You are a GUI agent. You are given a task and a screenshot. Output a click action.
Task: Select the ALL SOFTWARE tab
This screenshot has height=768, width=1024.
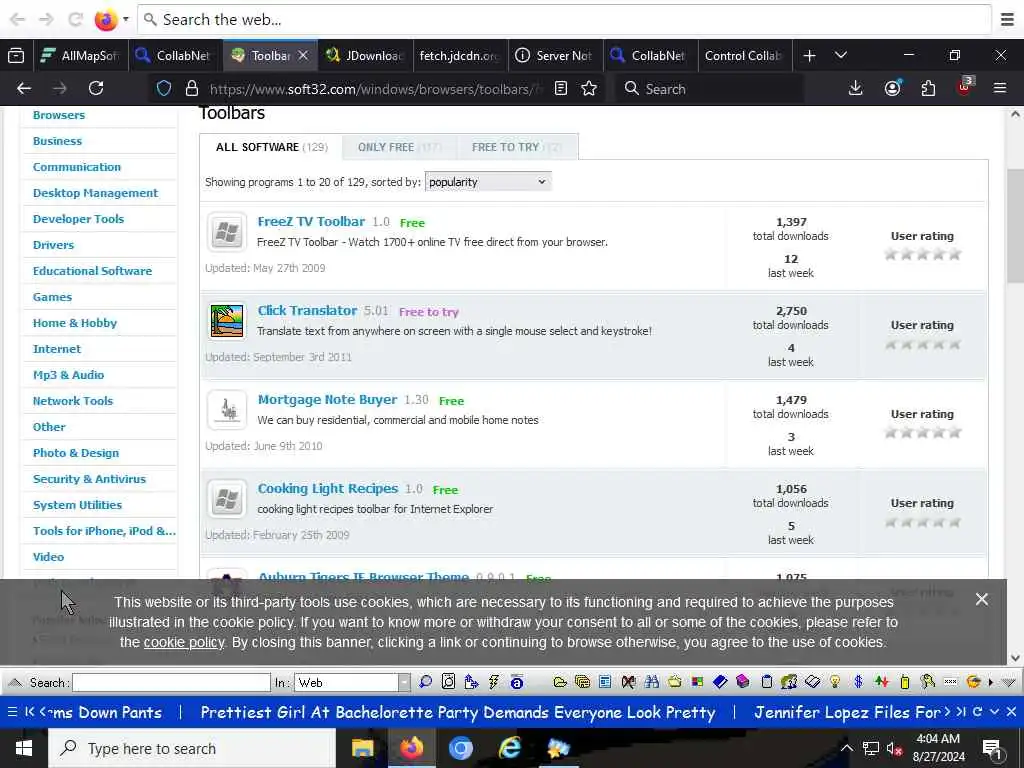pyautogui.click(x=271, y=147)
